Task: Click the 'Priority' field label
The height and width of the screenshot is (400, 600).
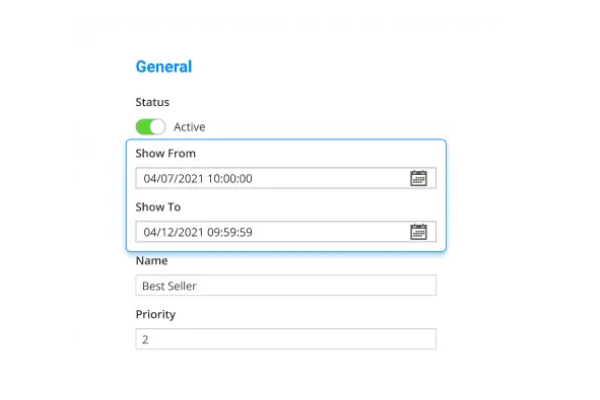Action: [155, 314]
